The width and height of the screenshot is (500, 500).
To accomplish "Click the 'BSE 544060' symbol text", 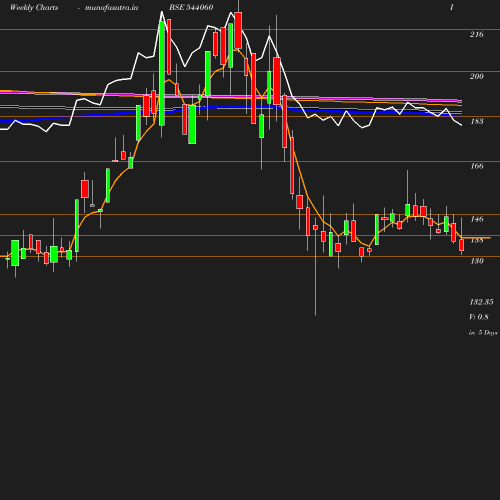I will coord(191,7).
